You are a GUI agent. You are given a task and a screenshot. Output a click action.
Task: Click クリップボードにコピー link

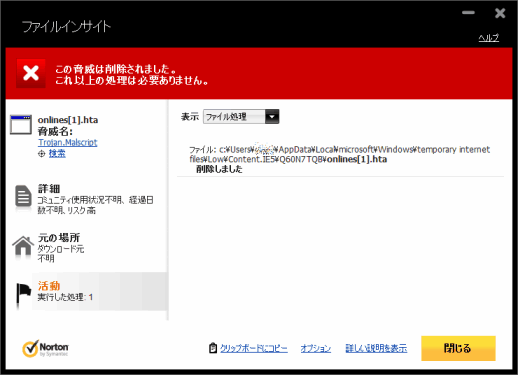pos(254,348)
